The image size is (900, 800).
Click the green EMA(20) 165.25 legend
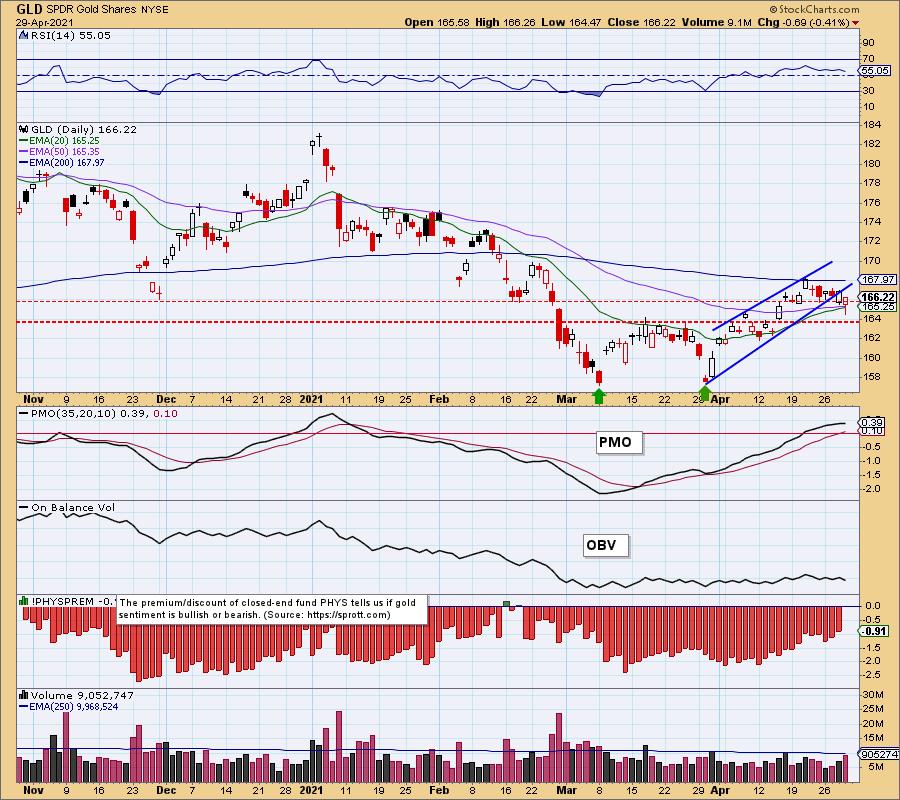(59, 141)
